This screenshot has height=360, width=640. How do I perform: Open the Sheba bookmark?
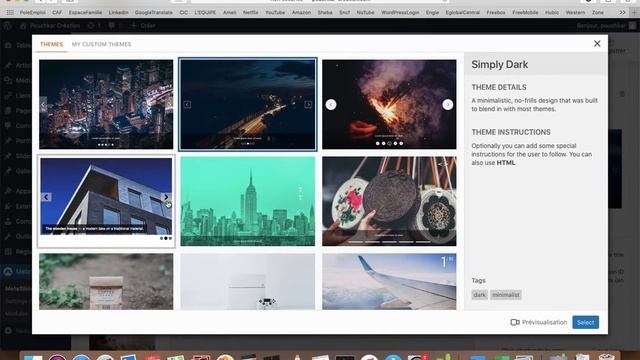[325, 12]
